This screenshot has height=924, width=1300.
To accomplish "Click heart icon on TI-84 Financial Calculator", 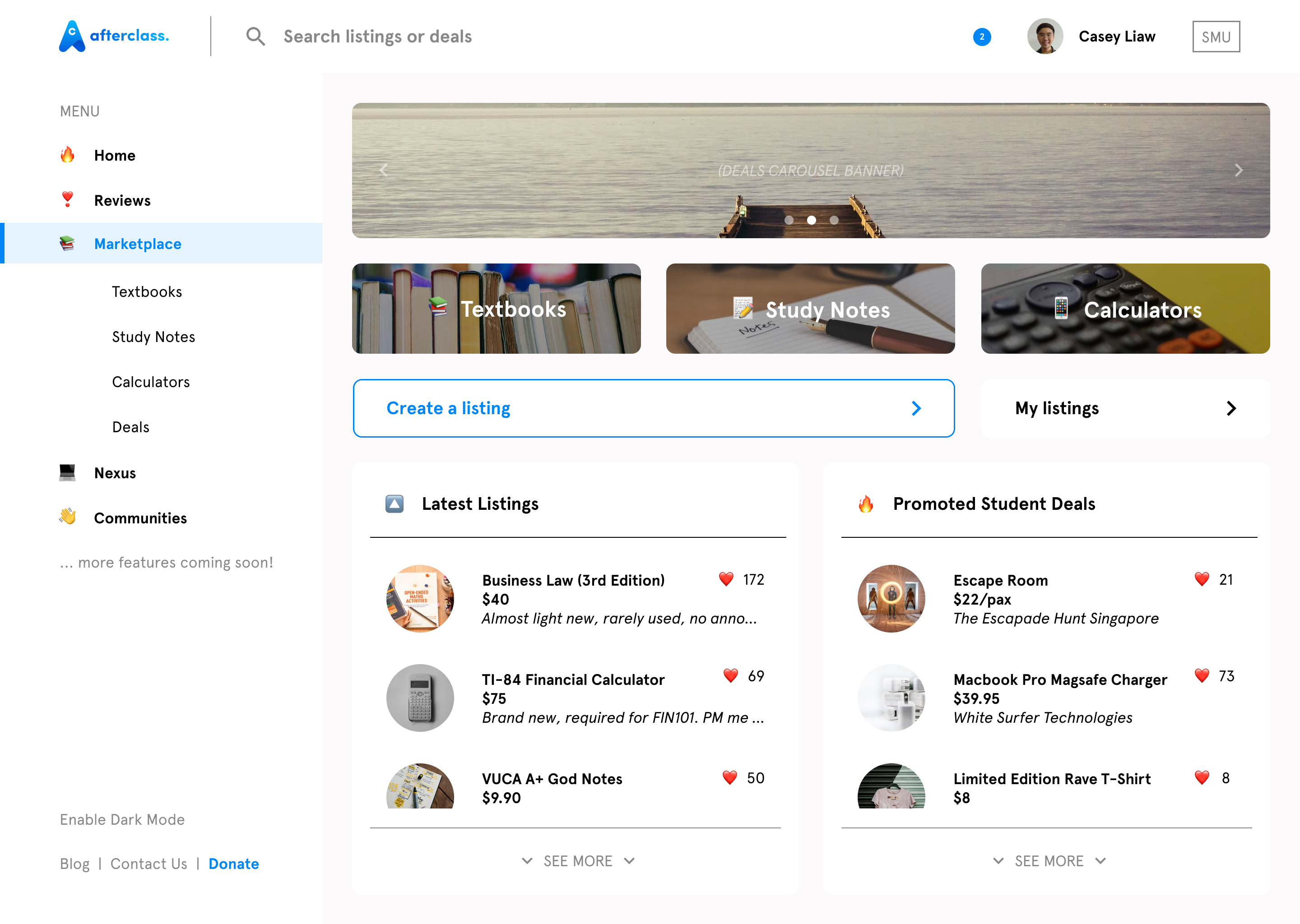I will click(x=730, y=676).
